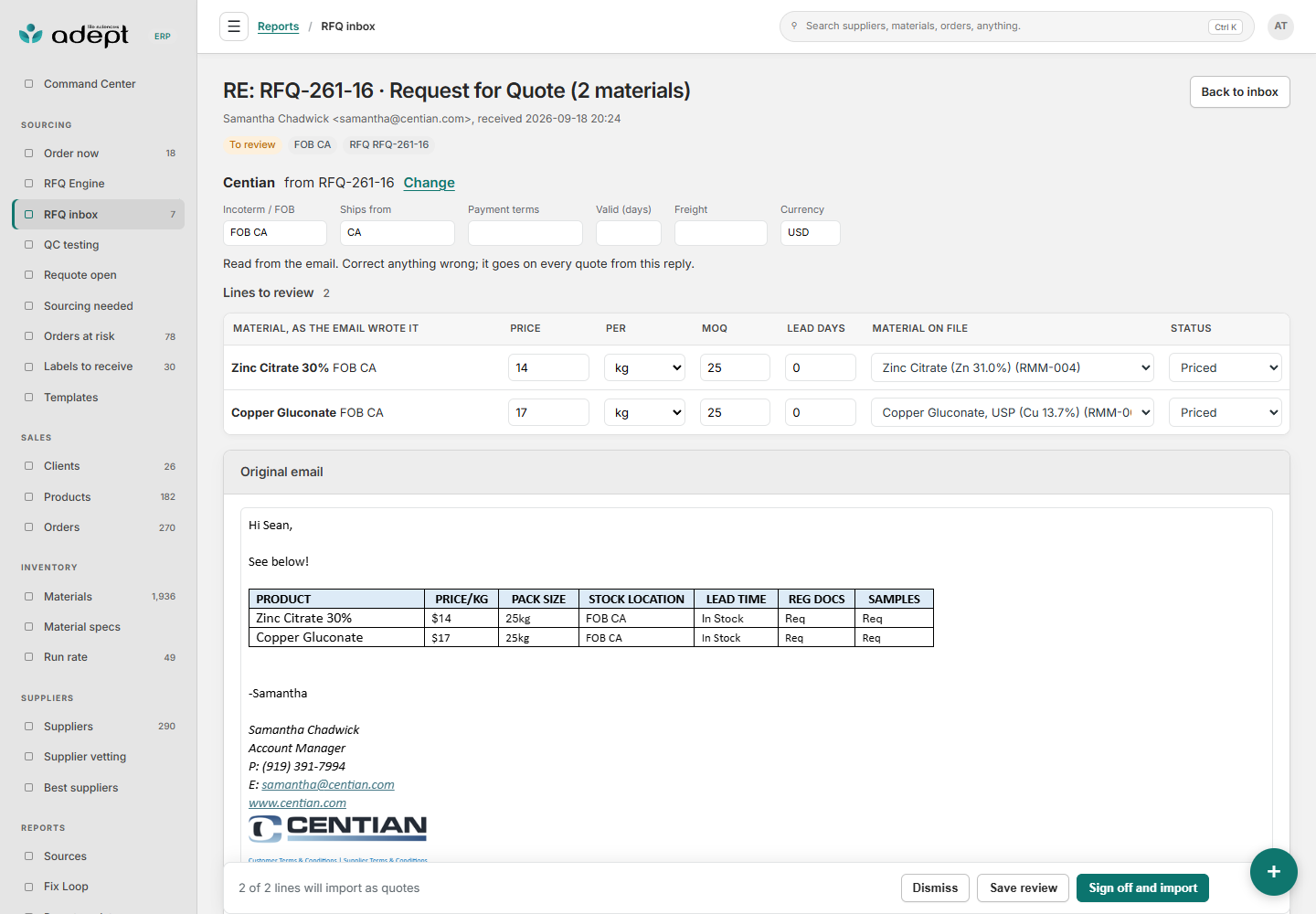Click the Templates sidebar icon
This screenshot has width=1316, height=914.
click(x=28, y=398)
